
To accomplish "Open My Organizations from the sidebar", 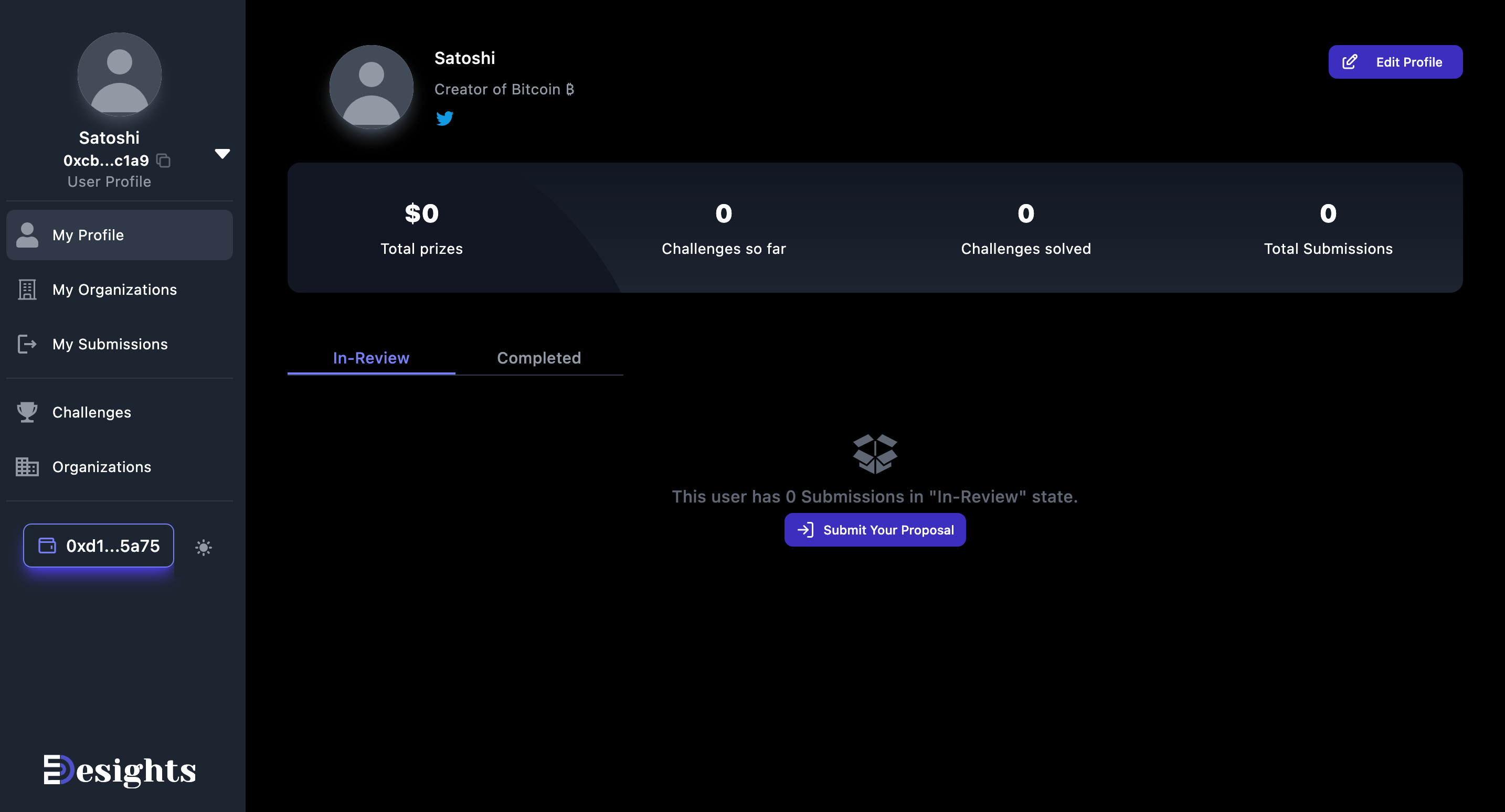I will tap(114, 290).
